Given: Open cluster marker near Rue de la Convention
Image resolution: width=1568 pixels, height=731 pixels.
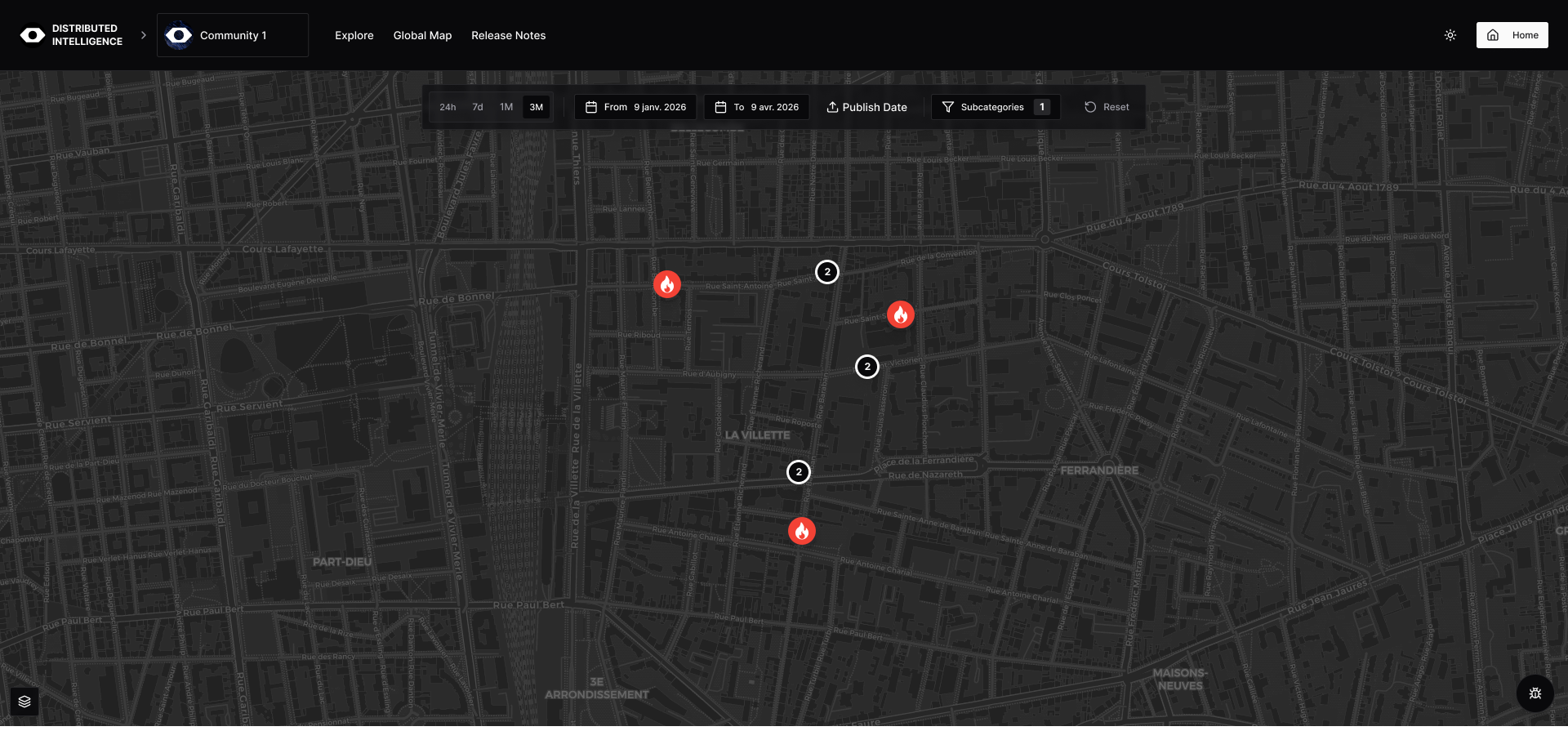Looking at the screenshot, I should point(826,272).
